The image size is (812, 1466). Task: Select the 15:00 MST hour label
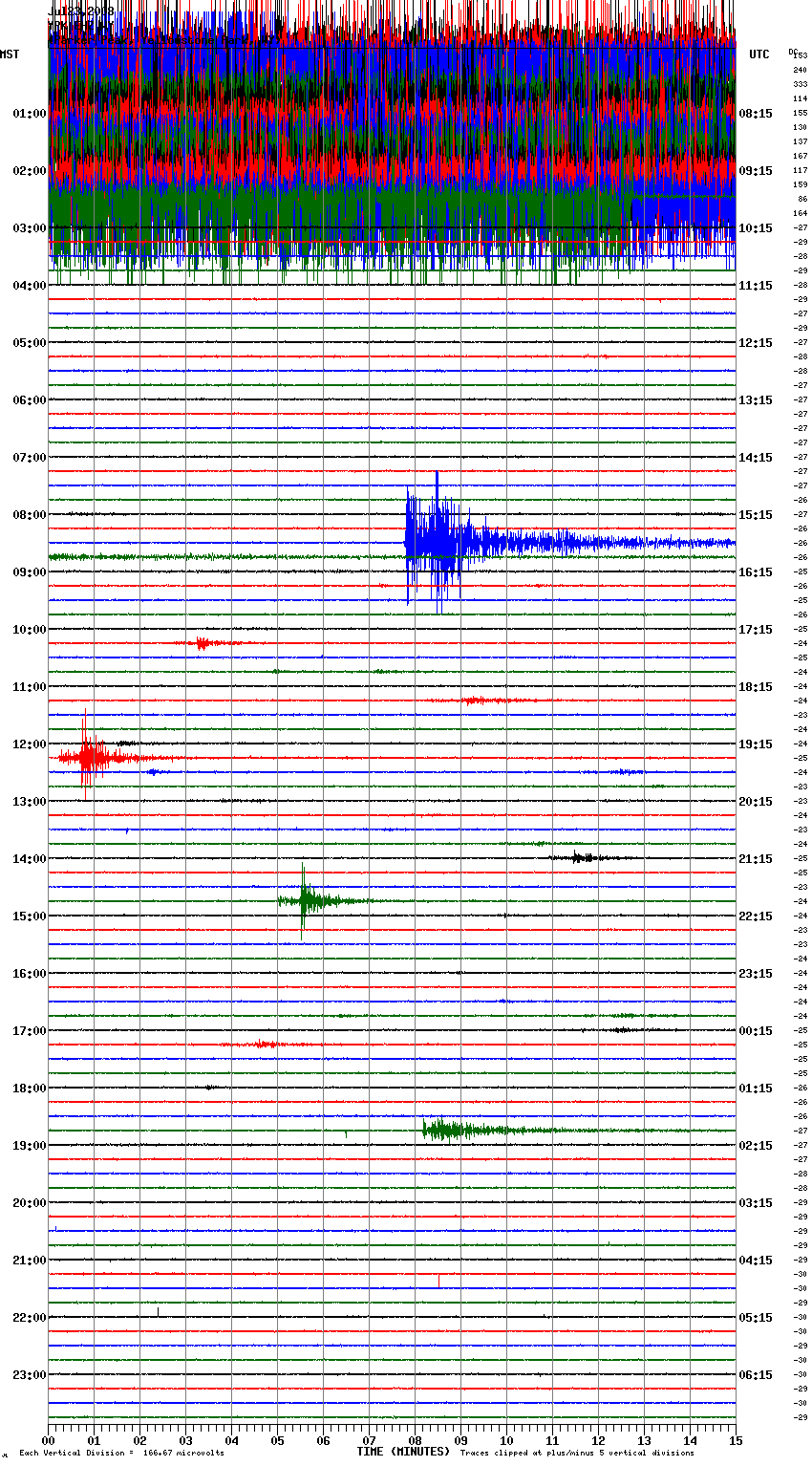(30, 916)
